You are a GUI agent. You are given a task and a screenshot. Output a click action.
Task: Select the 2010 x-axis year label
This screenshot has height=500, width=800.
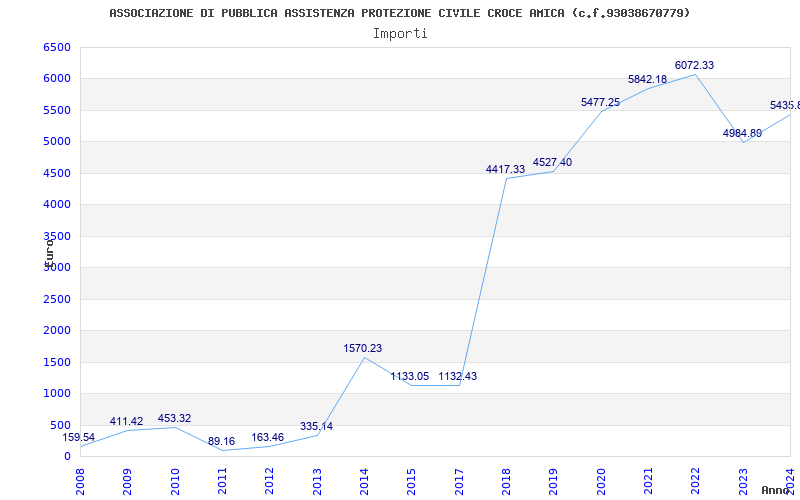point(175,481)
